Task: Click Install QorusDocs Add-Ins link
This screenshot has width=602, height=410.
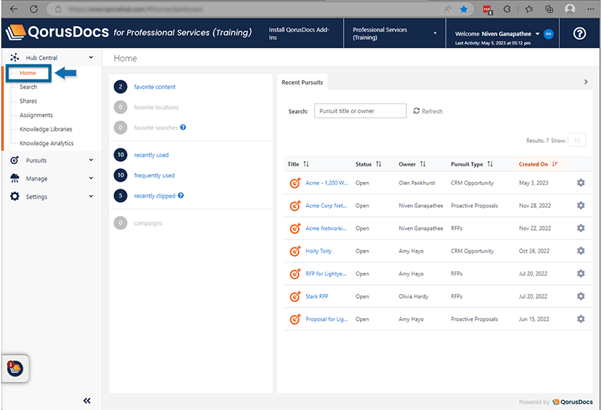Action: [299, 33]
